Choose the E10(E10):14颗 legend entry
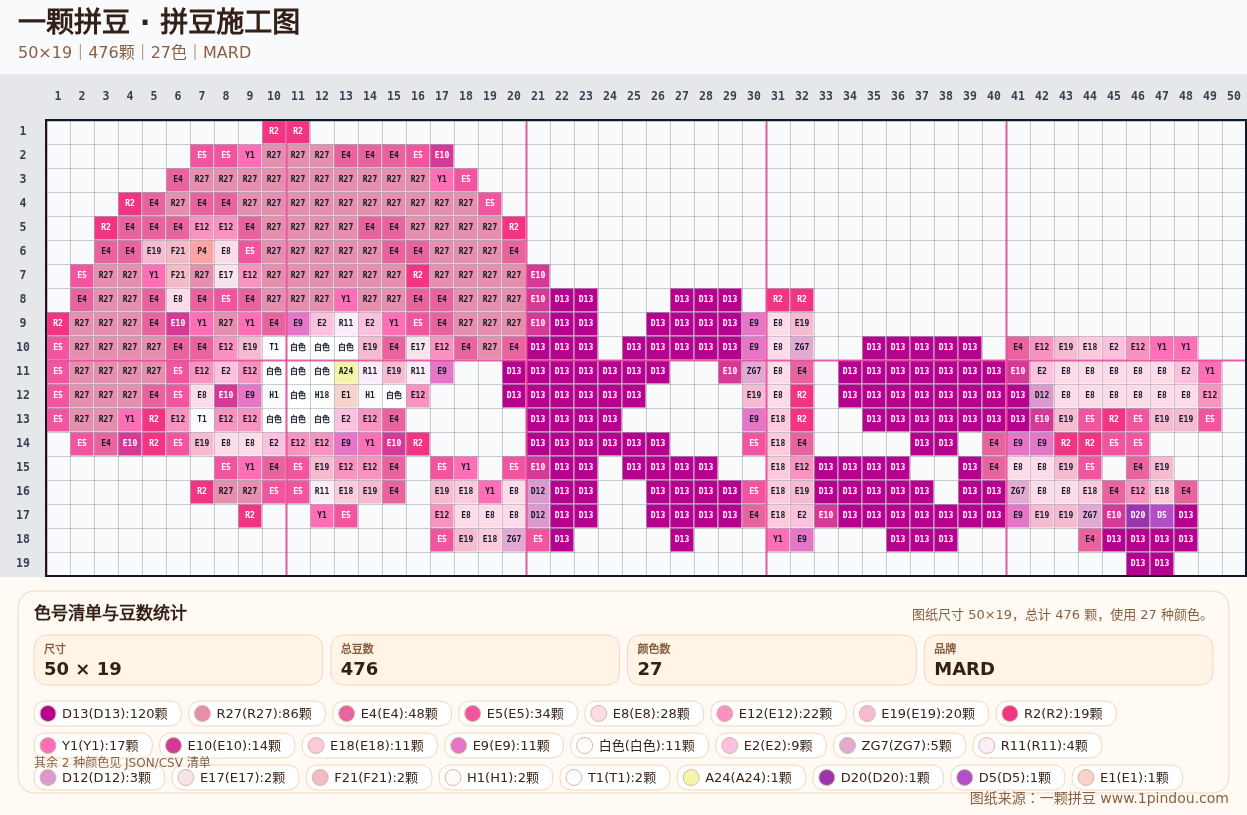The width and height of the screenshot is (1247, 815). [227, 746]
